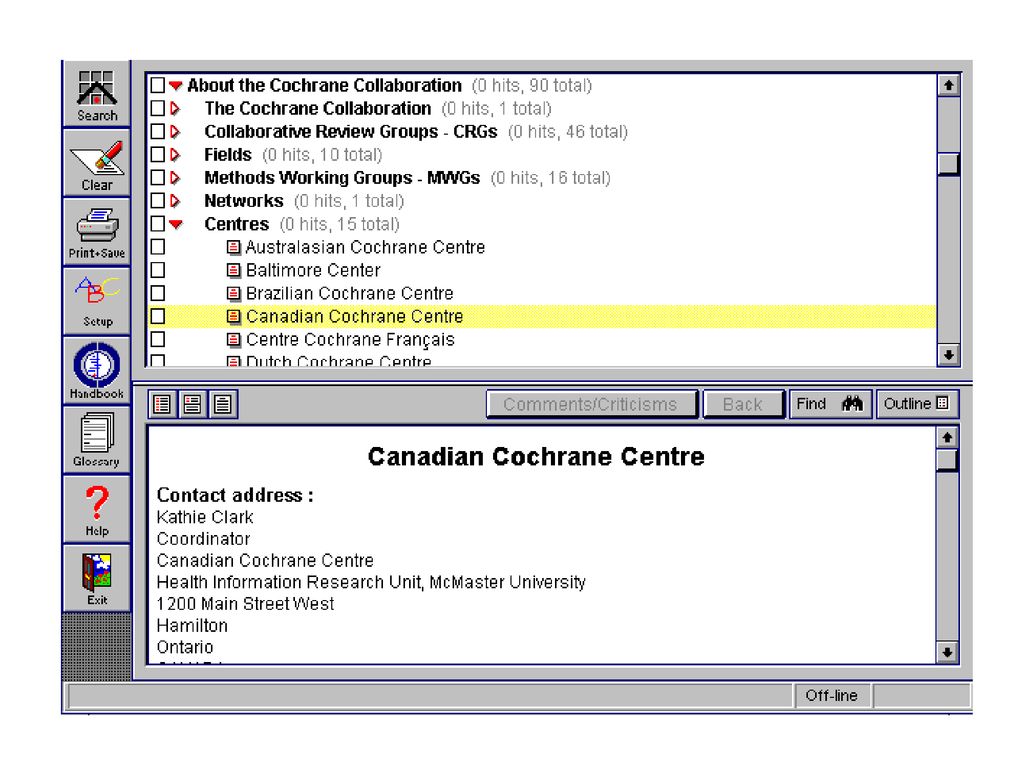Screen dimensions: 1024x768
Task: Select the Networks heading text
Action: pyautogui.click(x=244, y=200)
